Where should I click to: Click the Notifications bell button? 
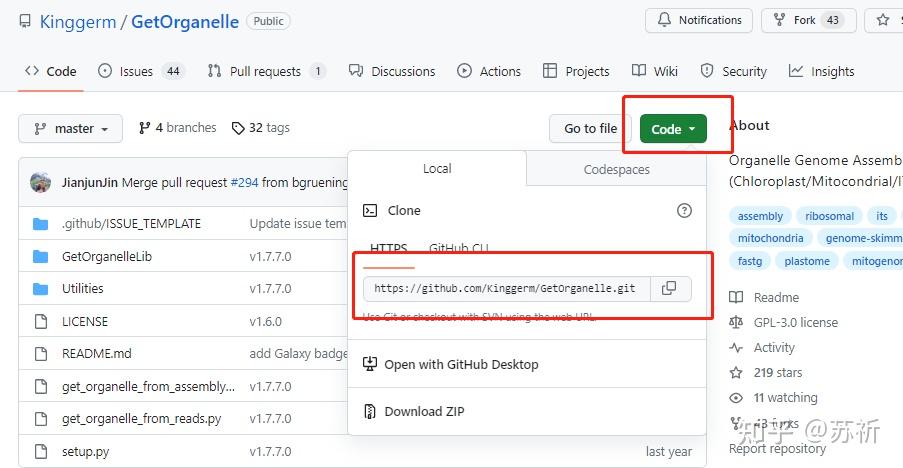[x=700, y=20]
